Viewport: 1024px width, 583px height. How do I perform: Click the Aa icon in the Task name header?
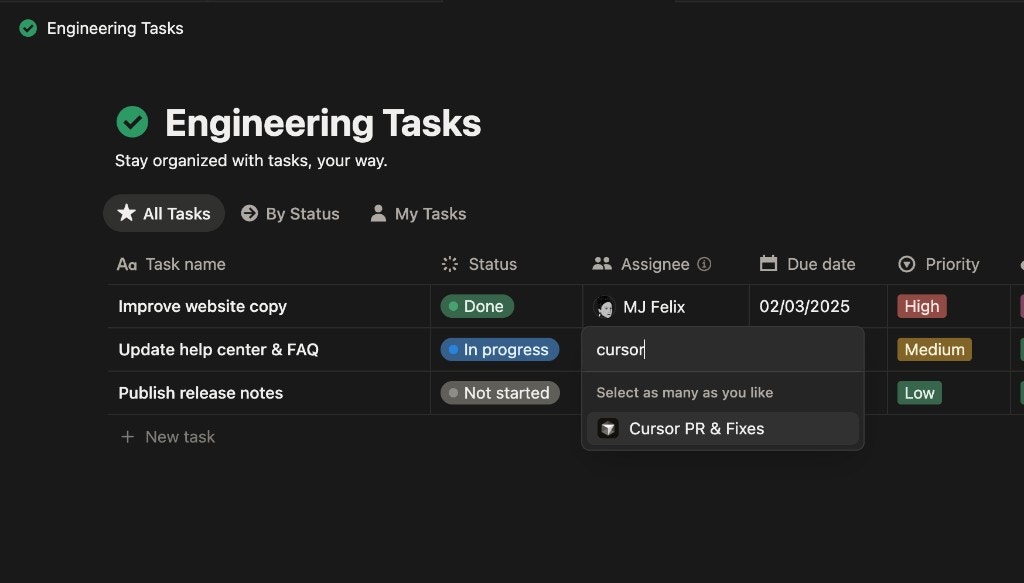(x=127, y=264)
